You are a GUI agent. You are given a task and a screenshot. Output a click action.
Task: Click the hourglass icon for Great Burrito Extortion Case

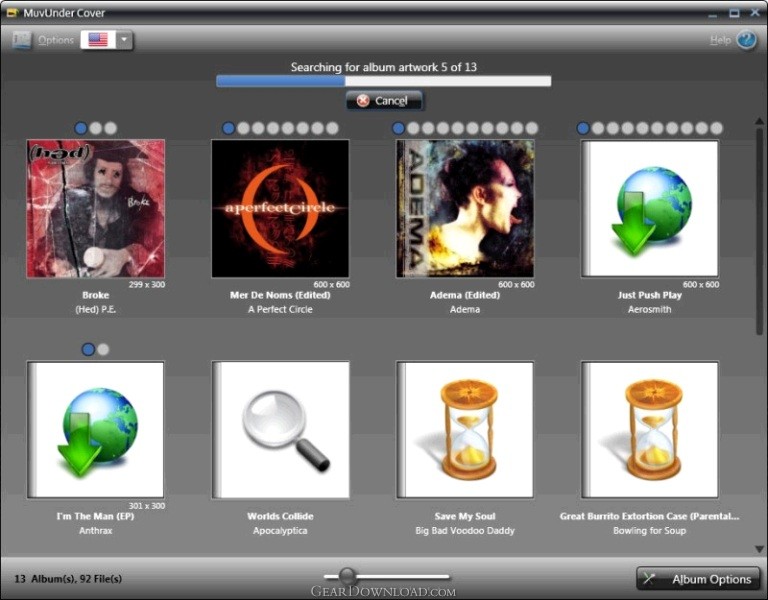[650, 430]
